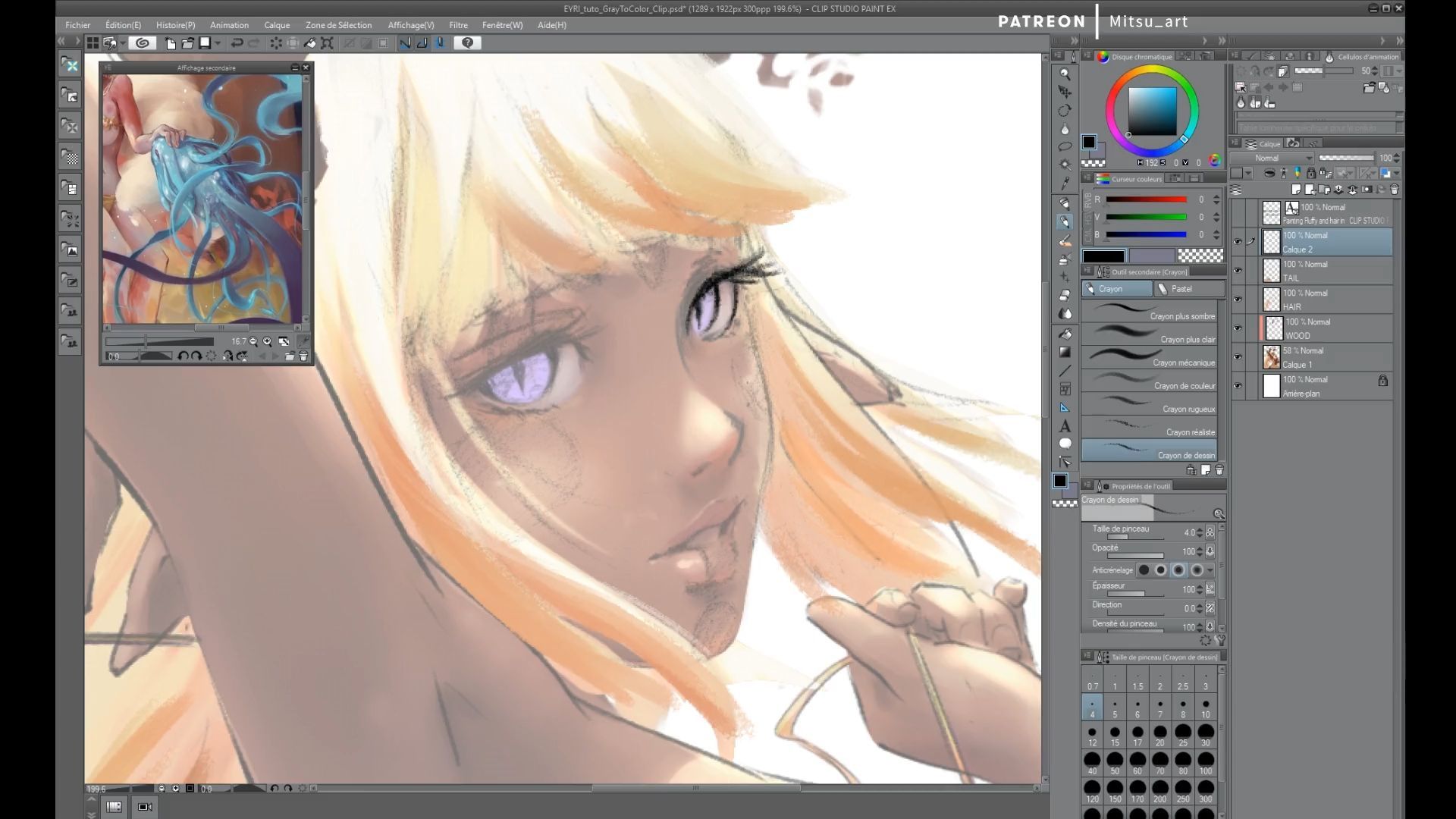The image size is (1456, 819).
Task: Click the Affichage secondaire preview image
Action: [x=202, y=199]
